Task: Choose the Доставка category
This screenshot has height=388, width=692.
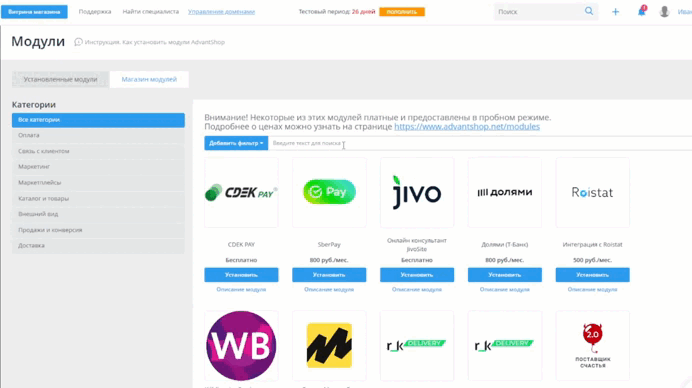Action: click(x=98, y=245)
